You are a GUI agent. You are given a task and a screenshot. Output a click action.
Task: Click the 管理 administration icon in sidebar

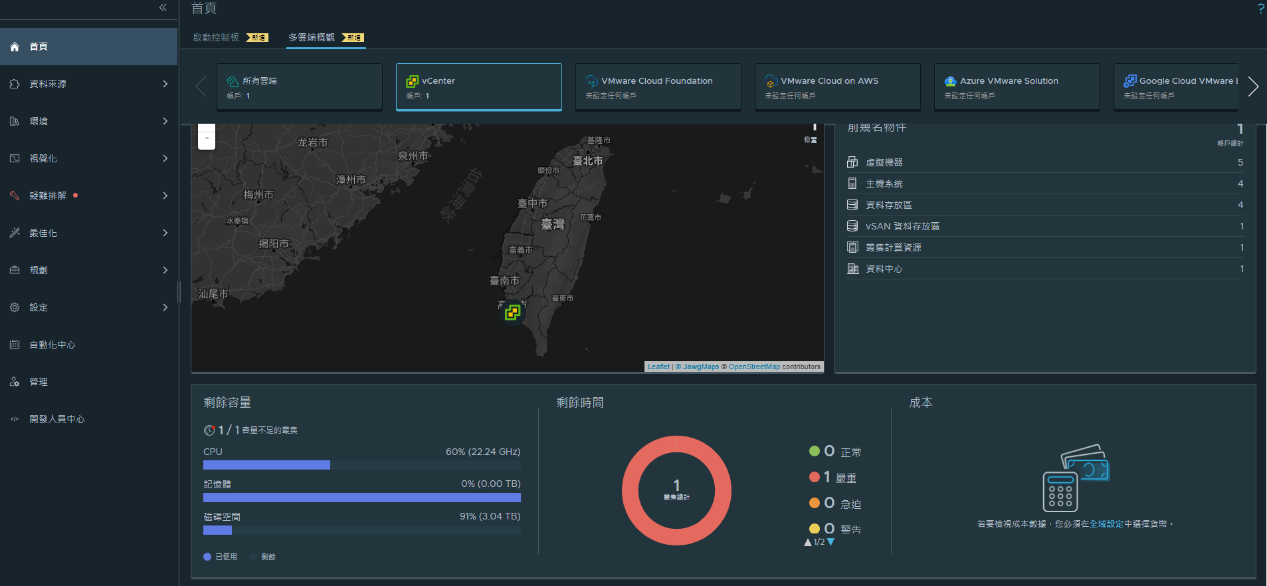click(15, 382)
